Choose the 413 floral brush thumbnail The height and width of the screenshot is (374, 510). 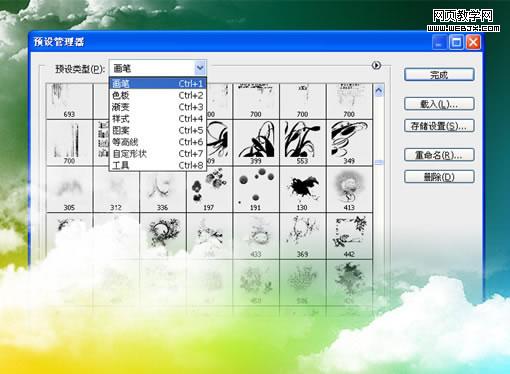point(349,189)
